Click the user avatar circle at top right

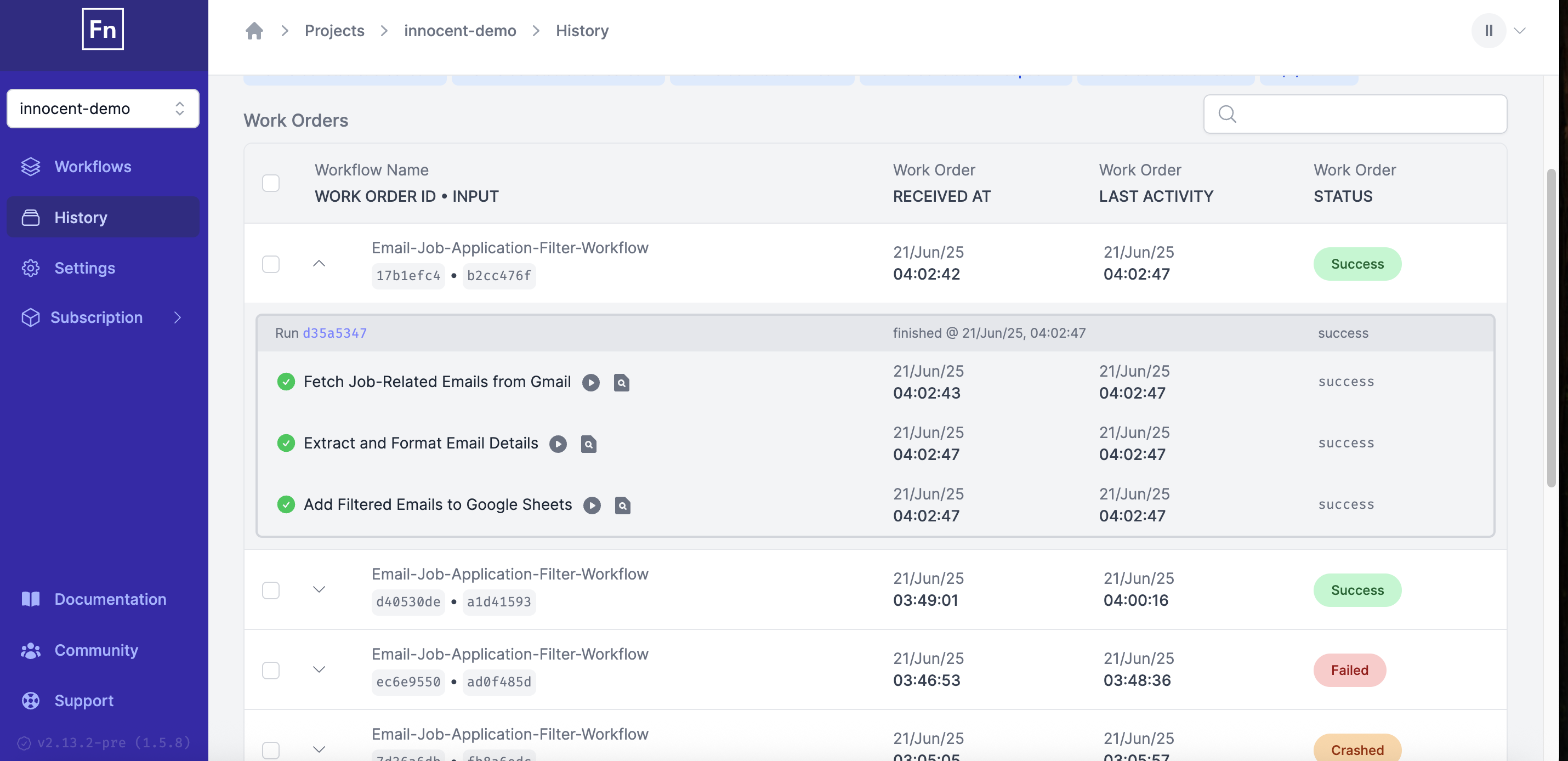(1489, 31)
